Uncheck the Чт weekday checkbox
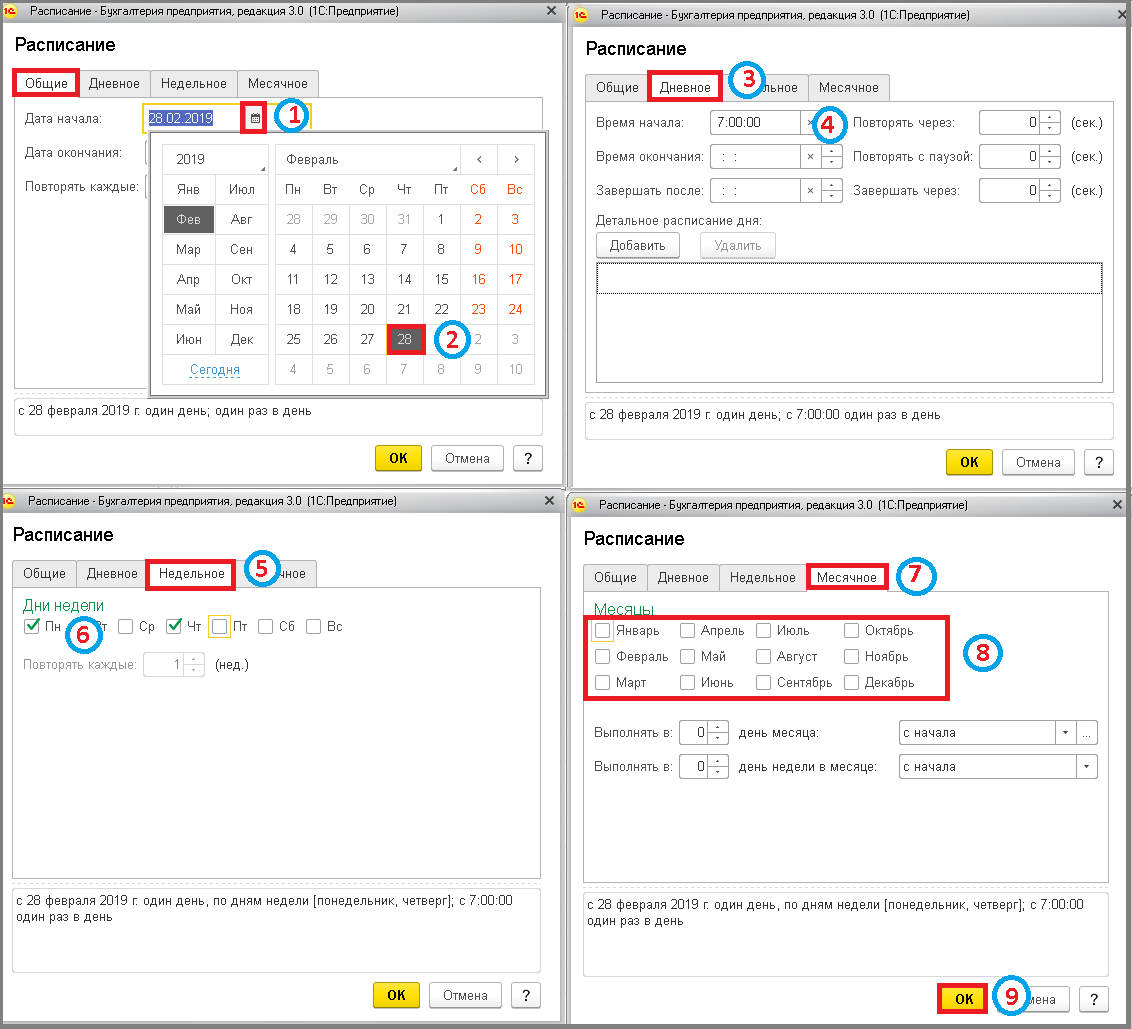 click(174, 626)
